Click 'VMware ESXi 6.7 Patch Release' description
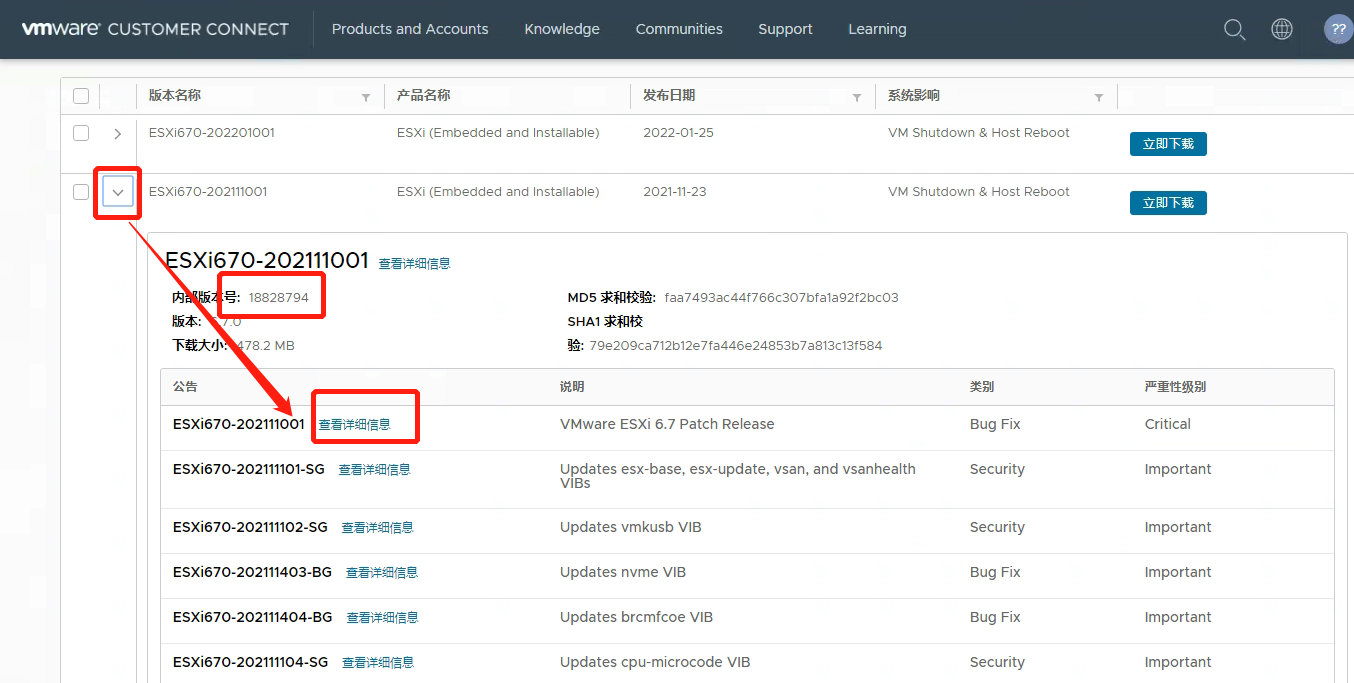 point(667,424)
